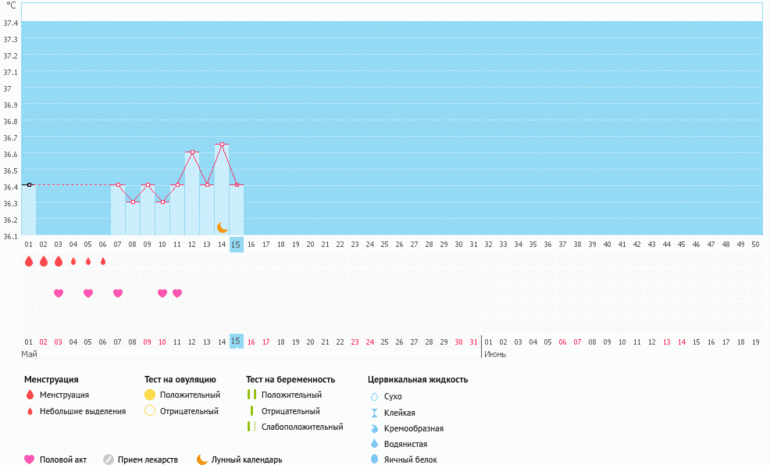Viewport: 770px width, 465px height.
Task: Click the moon icon on chart day 14
Action: click(222, 228)
